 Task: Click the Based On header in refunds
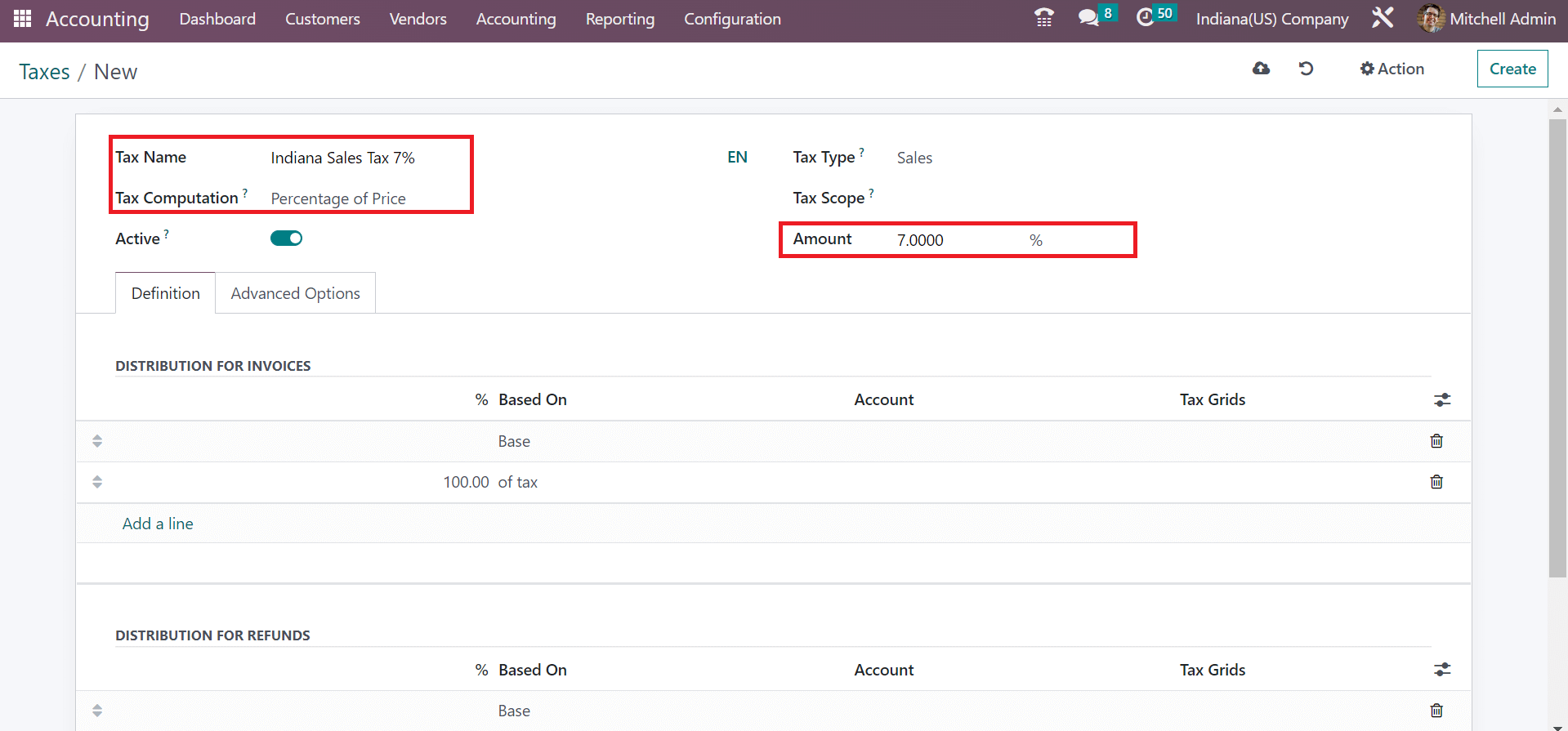coord(532,670)
